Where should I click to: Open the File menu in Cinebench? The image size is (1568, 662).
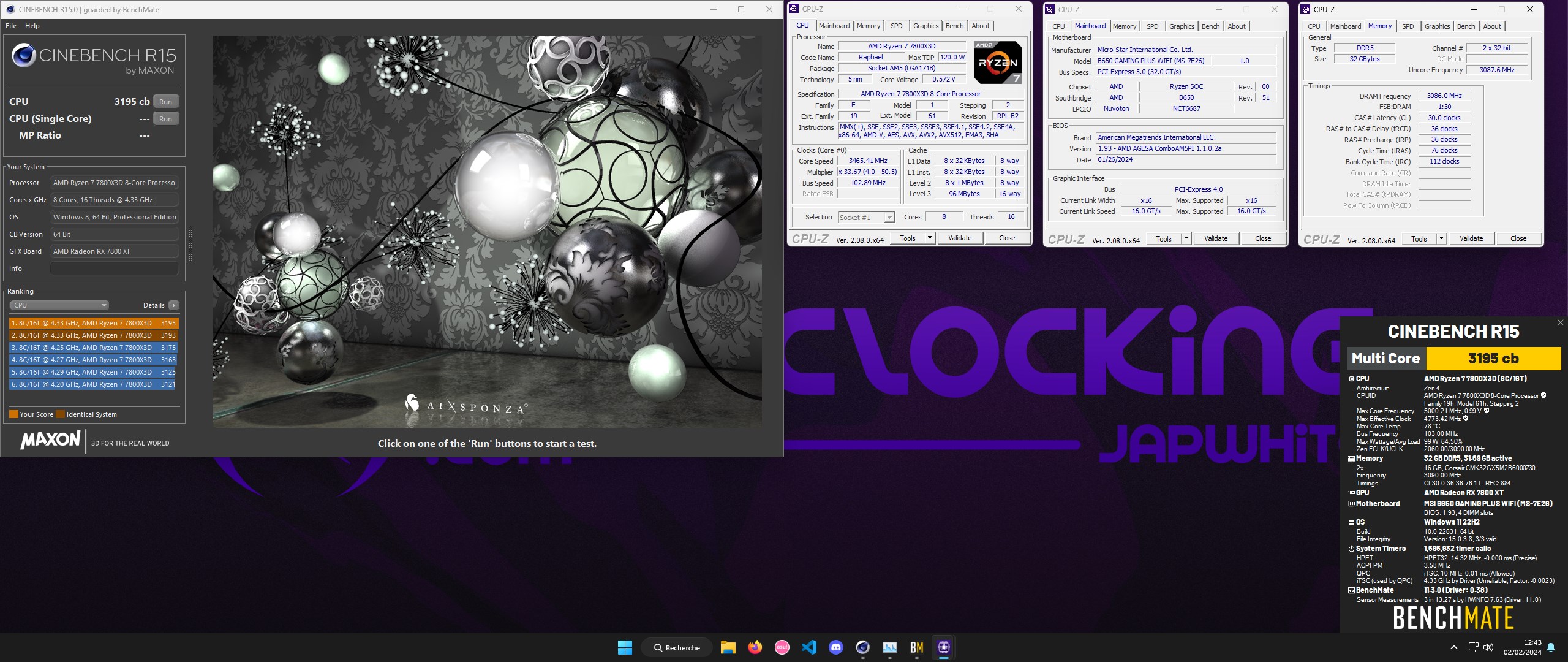(x=11, y=26)
